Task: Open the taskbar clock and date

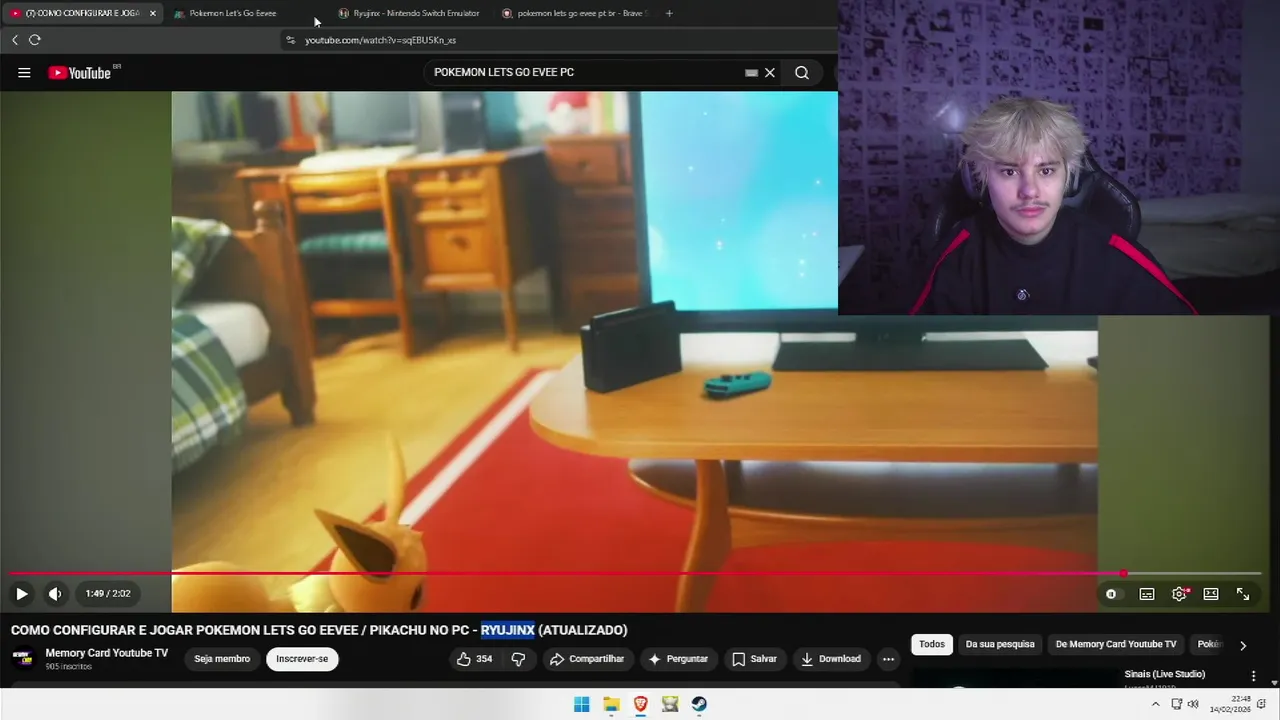Action: [1231, 704]
